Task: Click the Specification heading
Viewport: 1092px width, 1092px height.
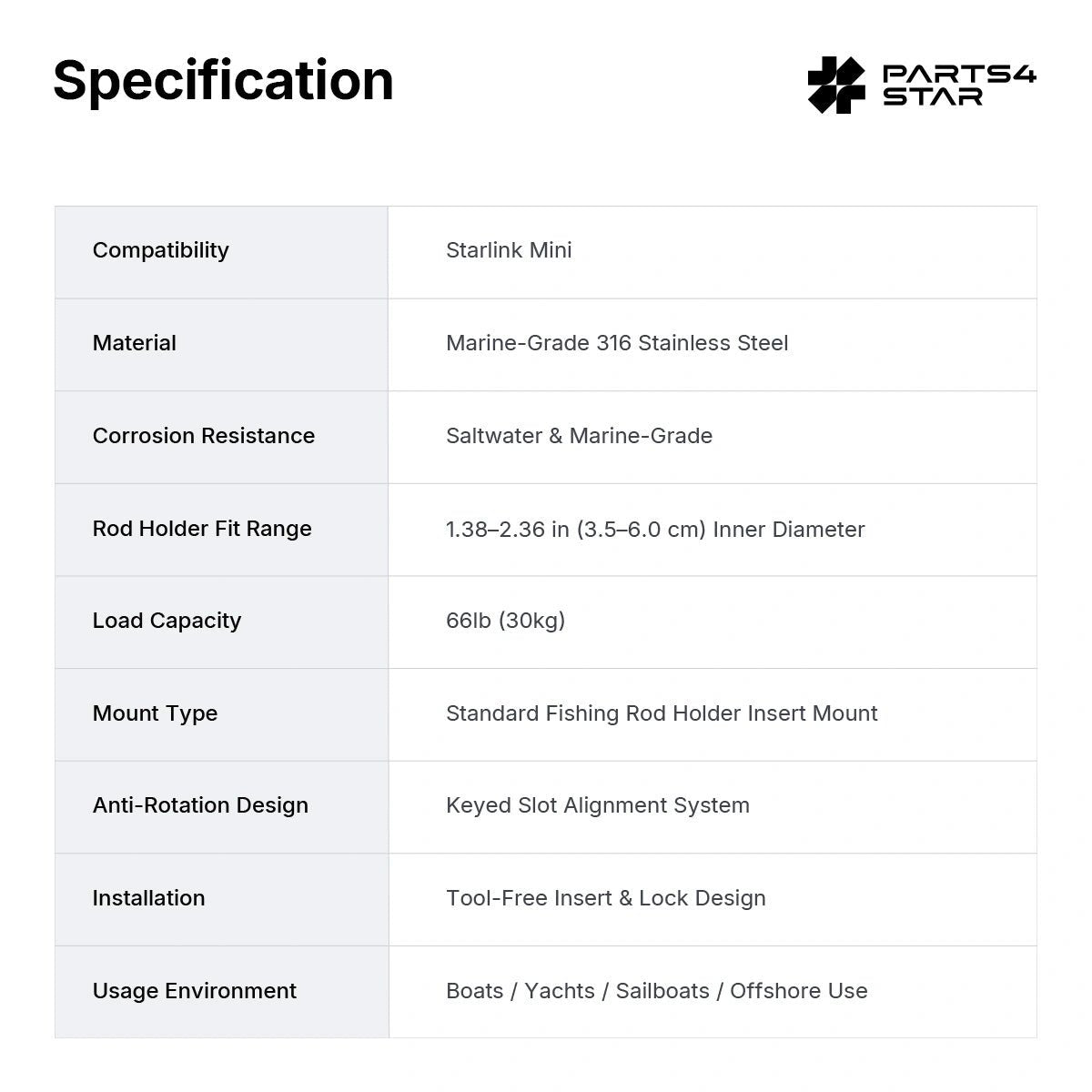Action: (x=223, y=80)
